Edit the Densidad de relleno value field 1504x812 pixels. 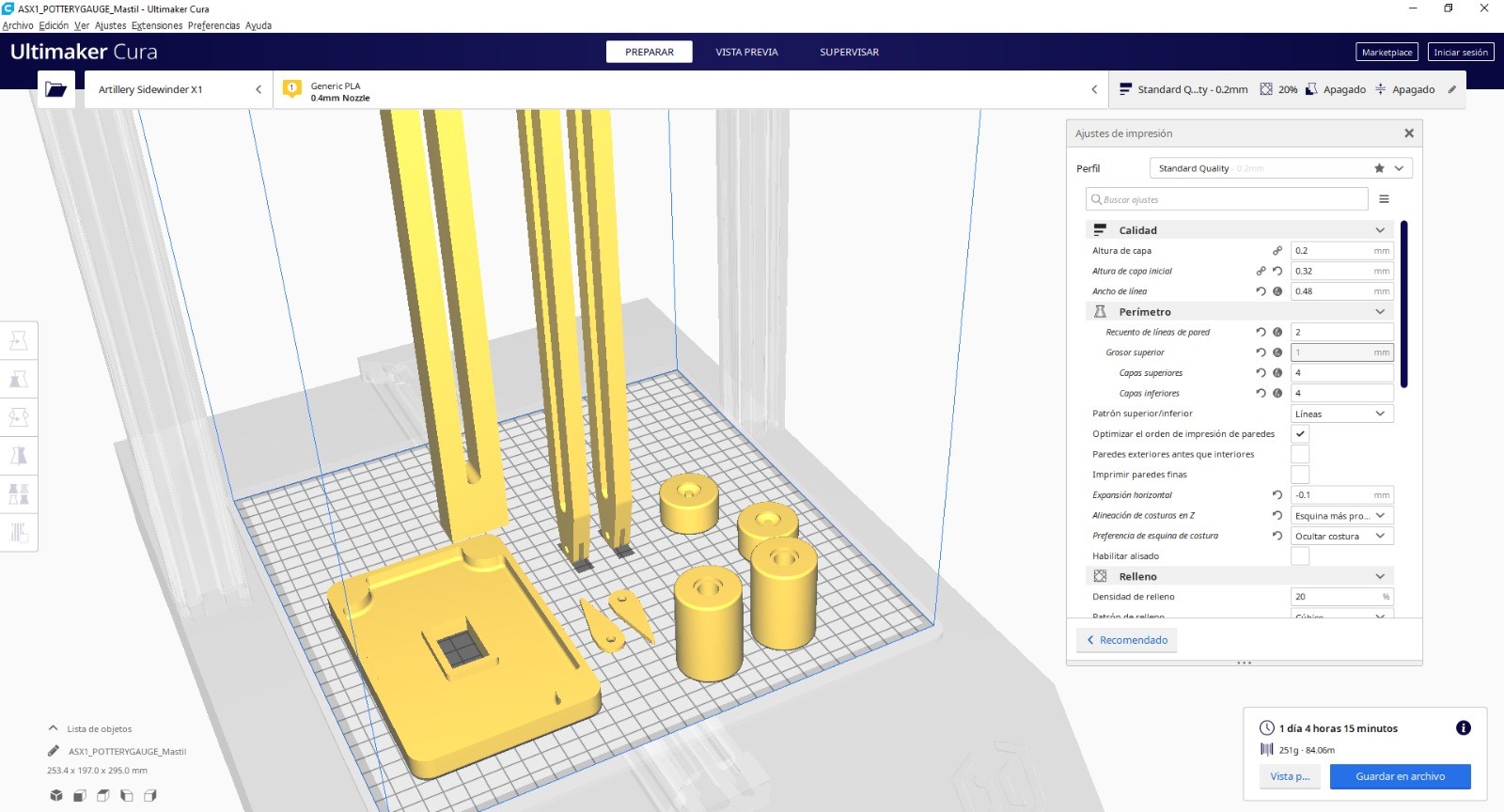point(1341,597)
